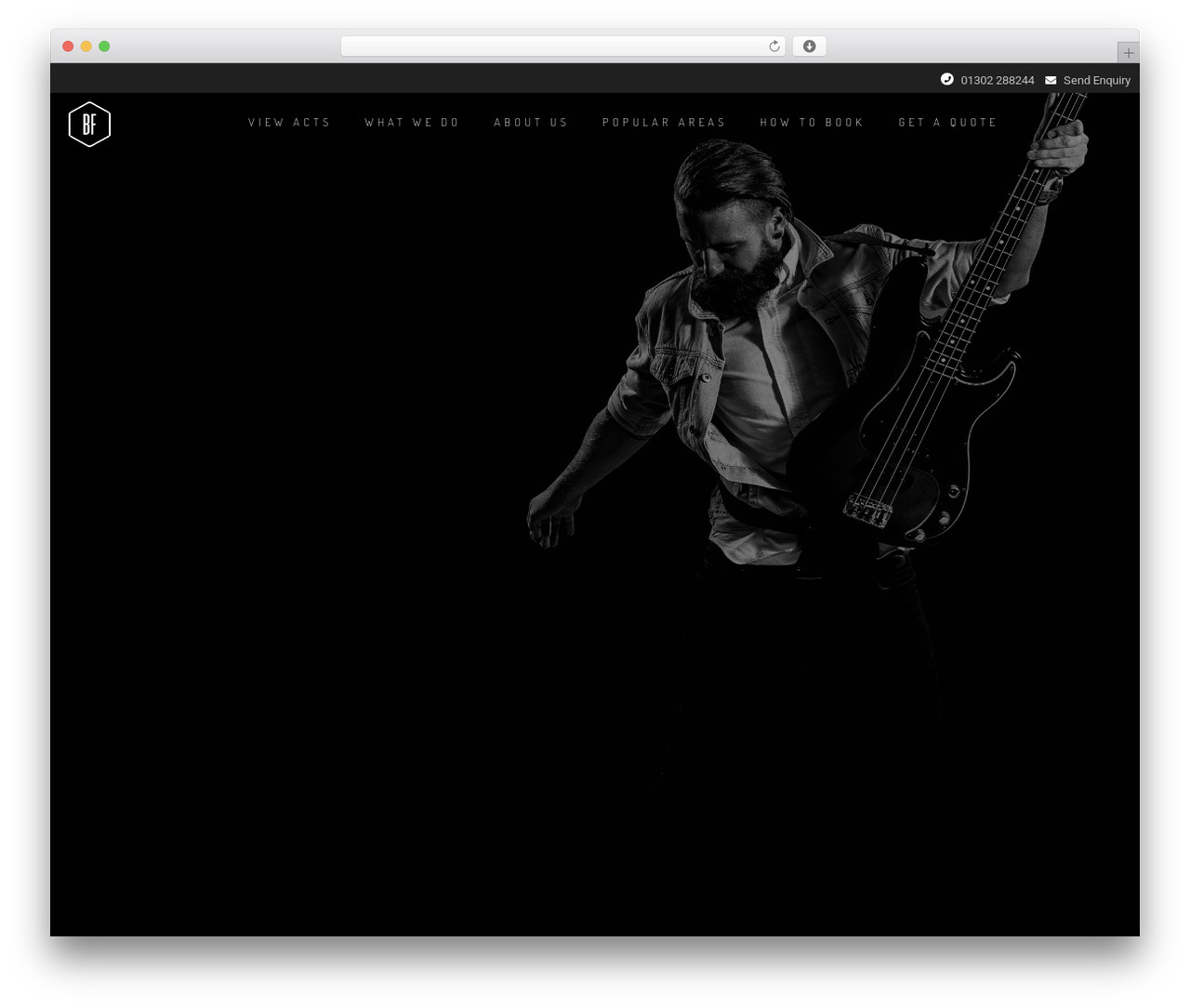Choose Get A Quote in navigation
The height and width of the screenshot is (1008, 1190).
click(947, 123)
